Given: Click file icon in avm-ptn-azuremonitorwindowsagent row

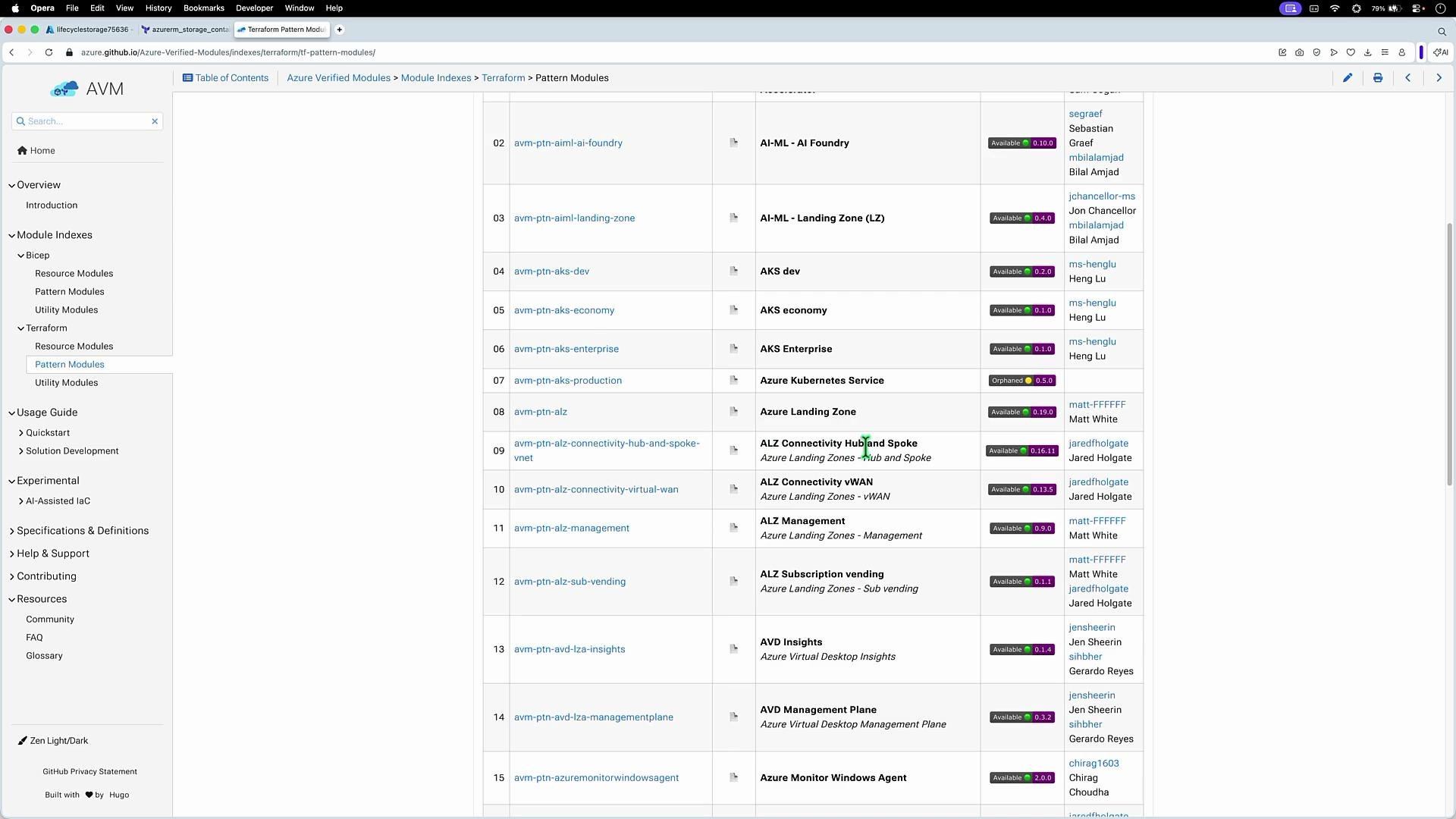Looking at the screenshot, I should pos(733,777).
